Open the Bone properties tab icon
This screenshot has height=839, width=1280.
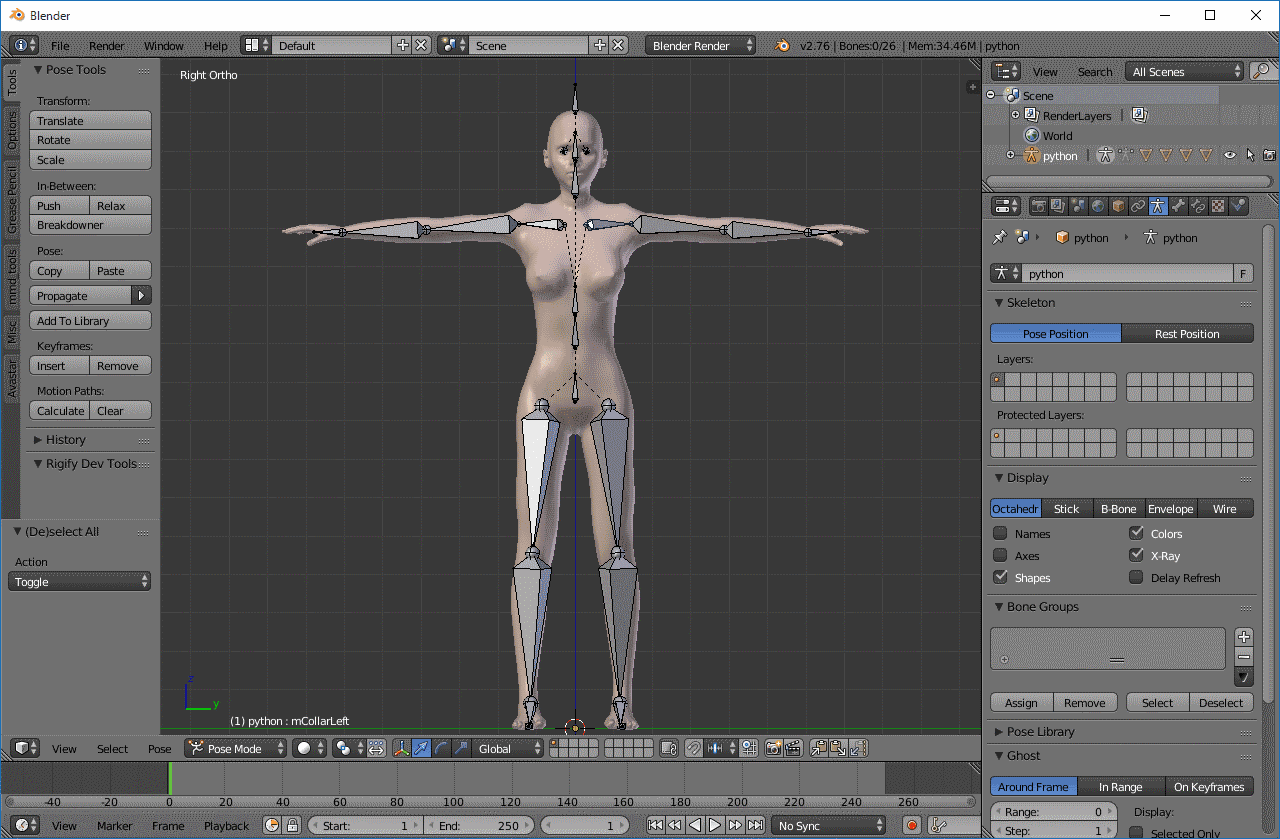pos(1178,206)
